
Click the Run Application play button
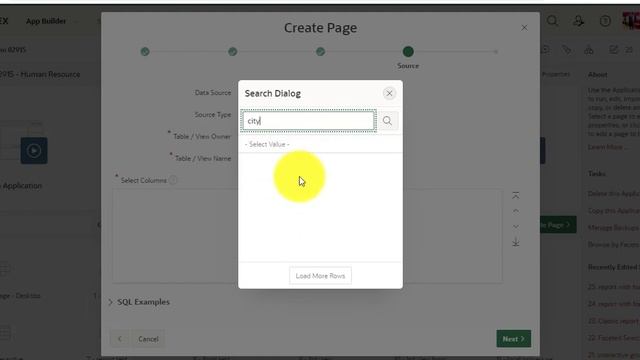[34, 151]
